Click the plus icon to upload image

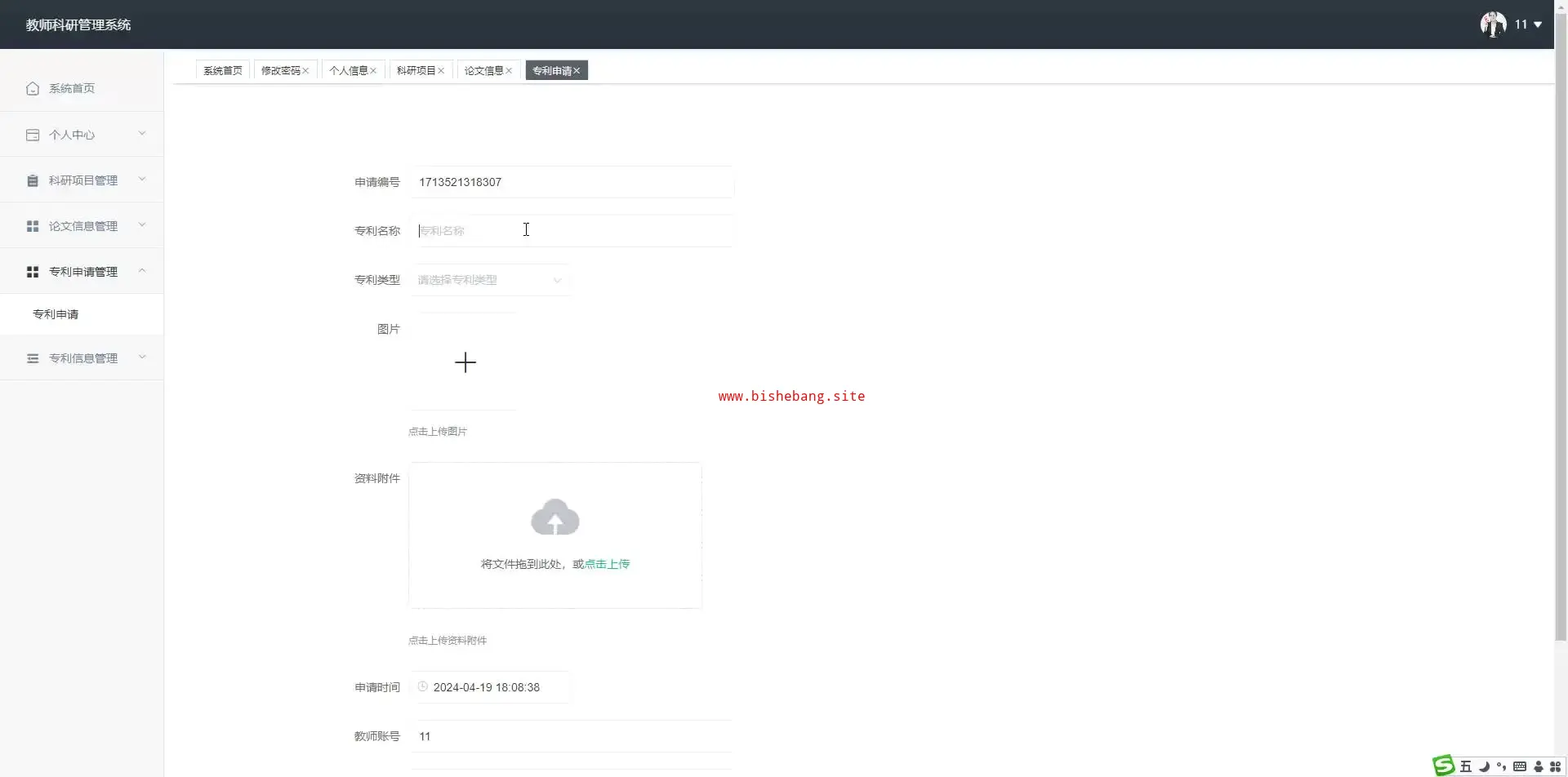click(465, 362)
